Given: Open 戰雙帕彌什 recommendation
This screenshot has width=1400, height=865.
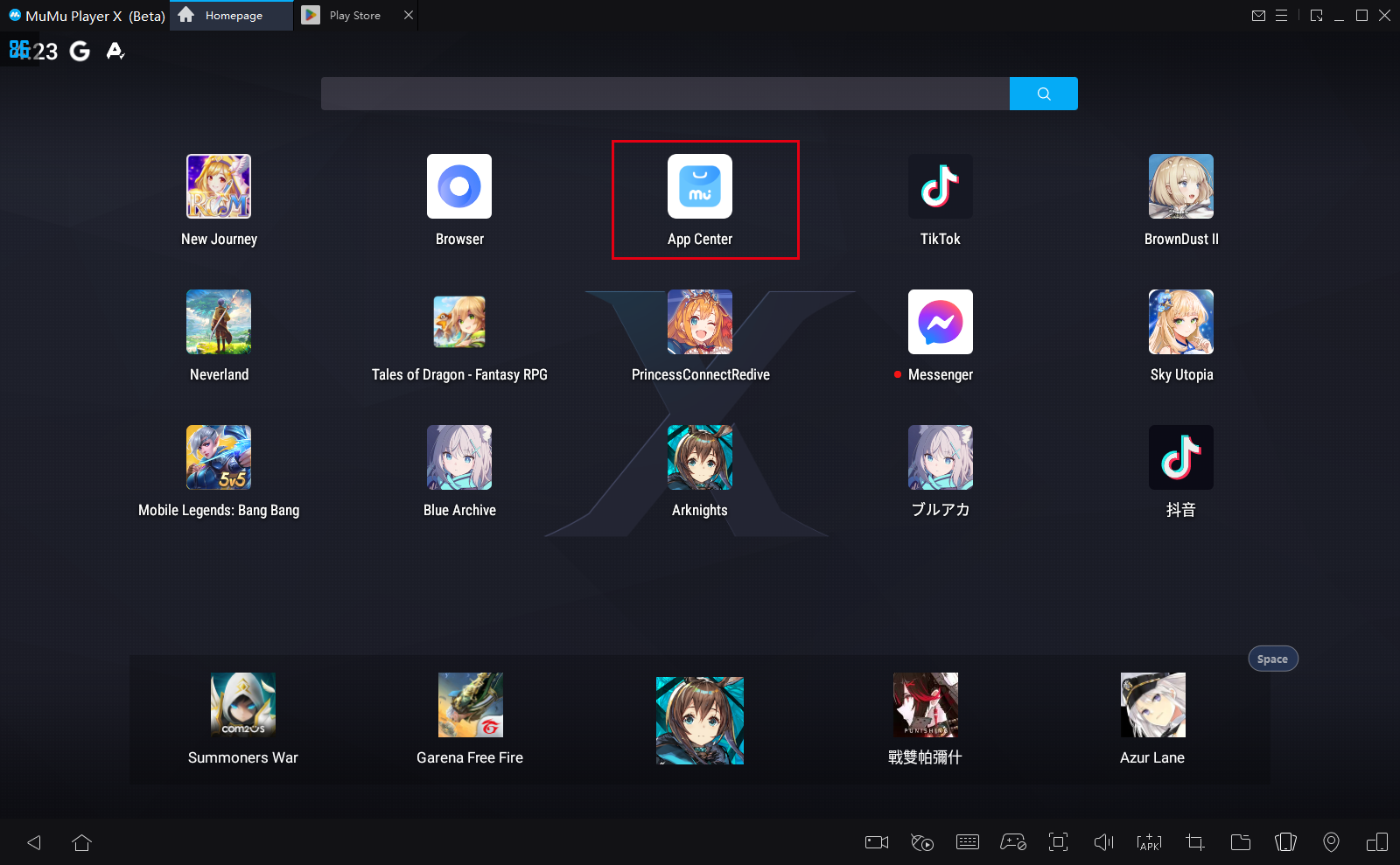Looking at the screenshot, I should tap(926, 705).
